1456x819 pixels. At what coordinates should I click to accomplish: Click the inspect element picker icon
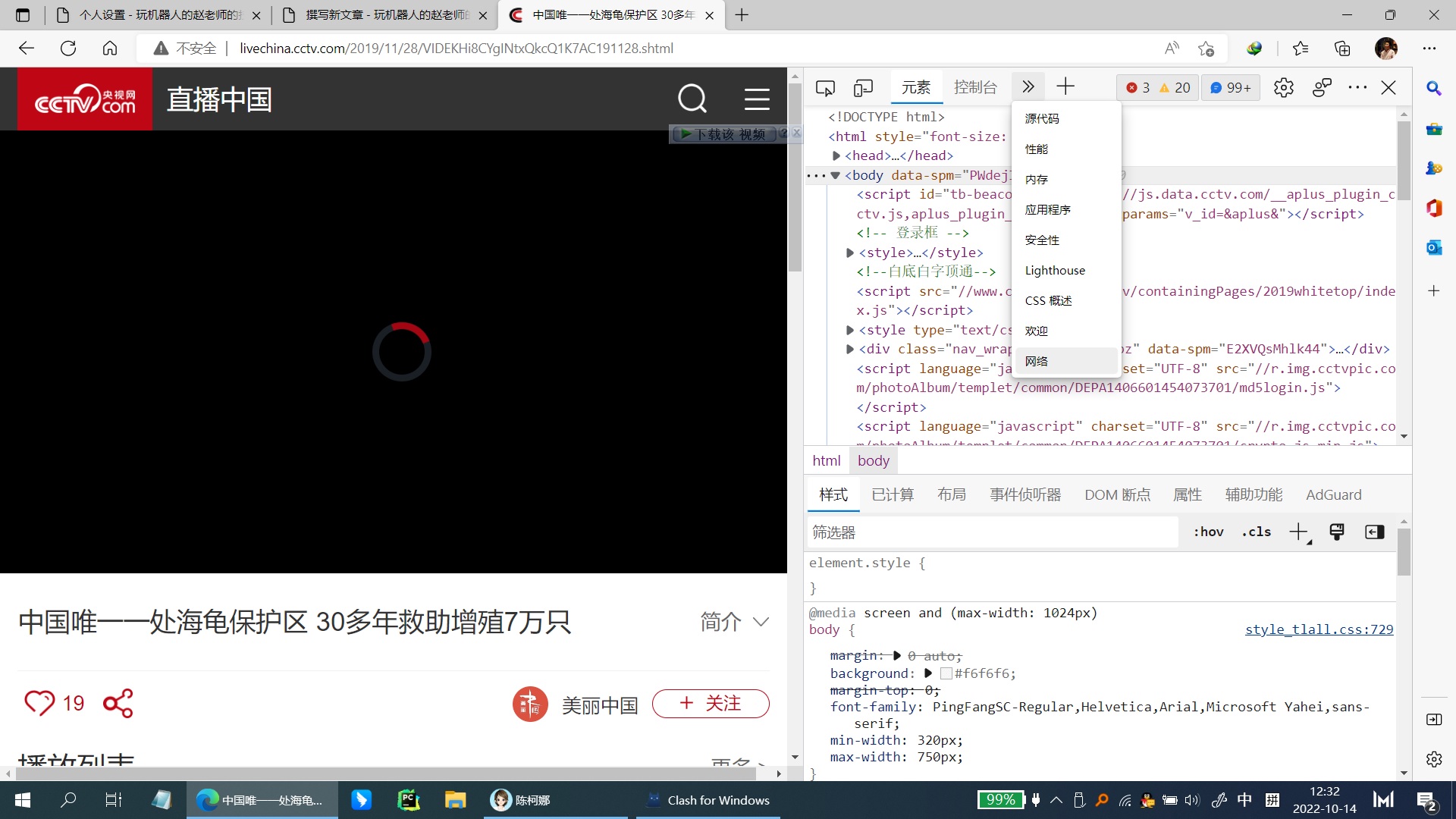click(x=825, y=88)
